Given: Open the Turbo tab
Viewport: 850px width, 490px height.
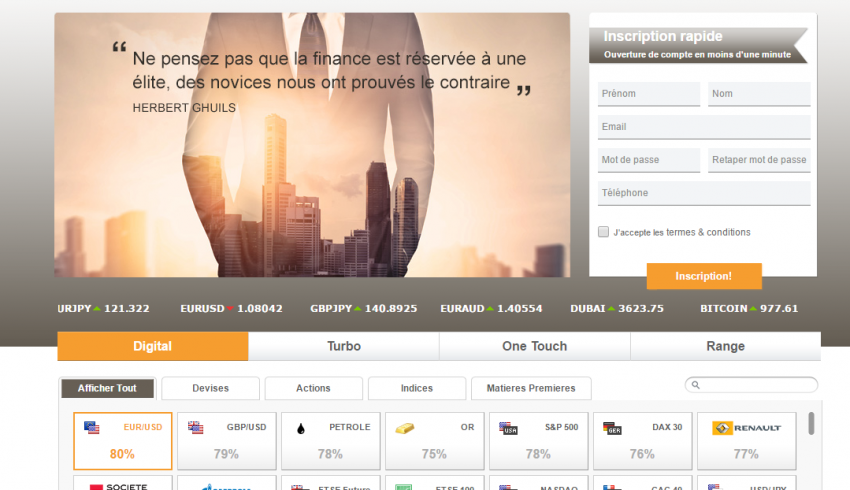Looking at the screenshot, I should (x=343, y=346).
